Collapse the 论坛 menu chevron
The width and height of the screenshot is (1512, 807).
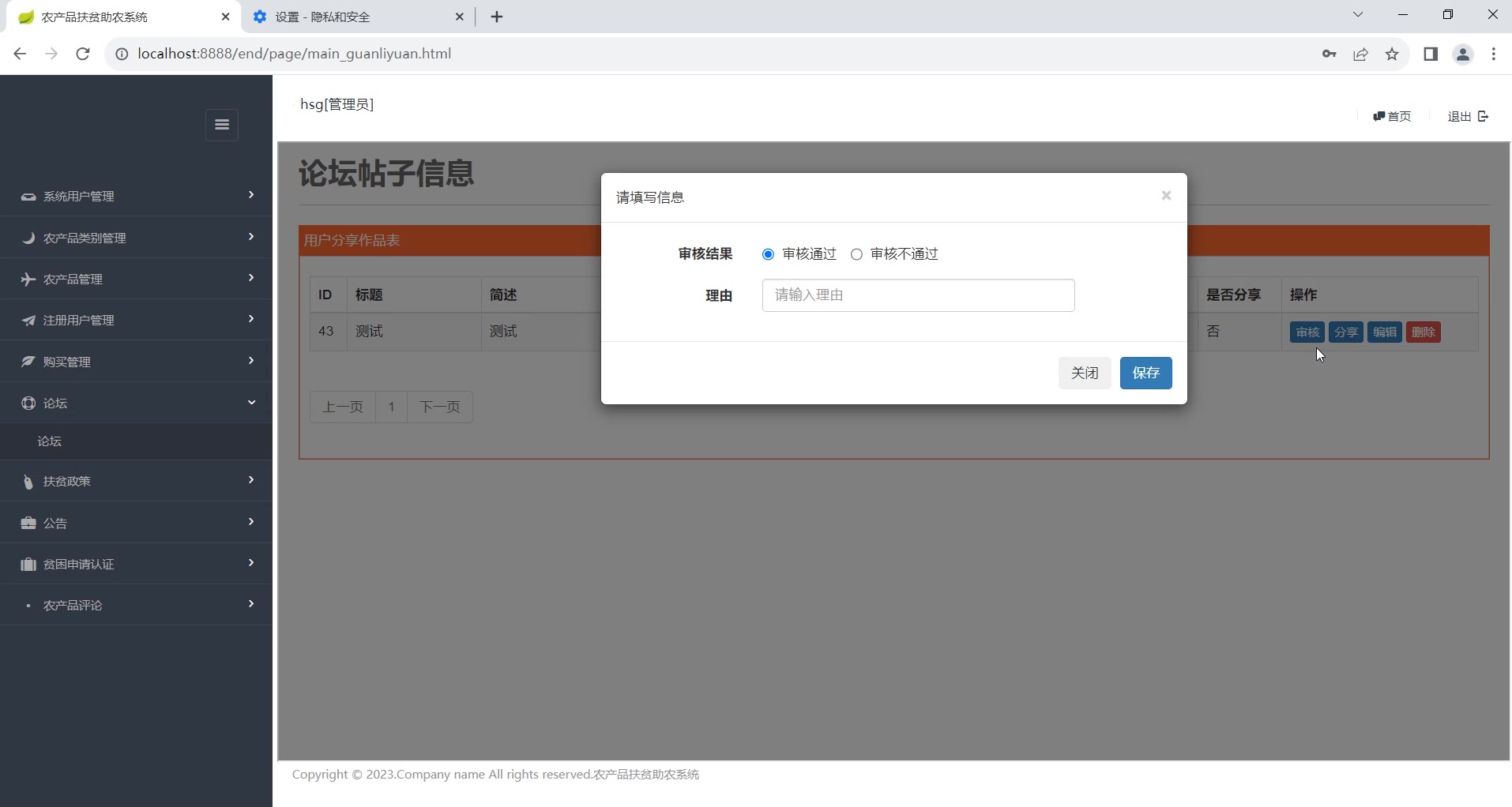point(251,403)
